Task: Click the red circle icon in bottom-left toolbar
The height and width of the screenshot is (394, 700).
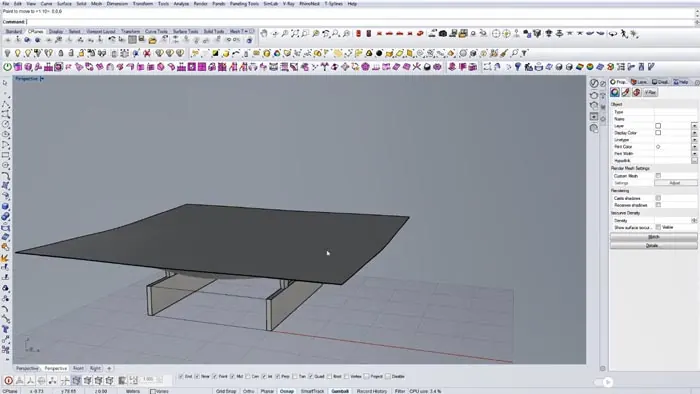Action: coord(8,381)
